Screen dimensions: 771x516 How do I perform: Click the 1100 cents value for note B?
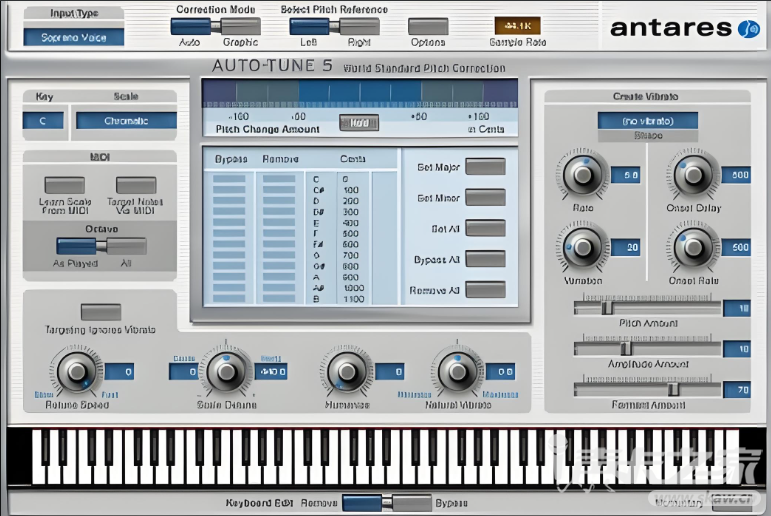(353, 299)
